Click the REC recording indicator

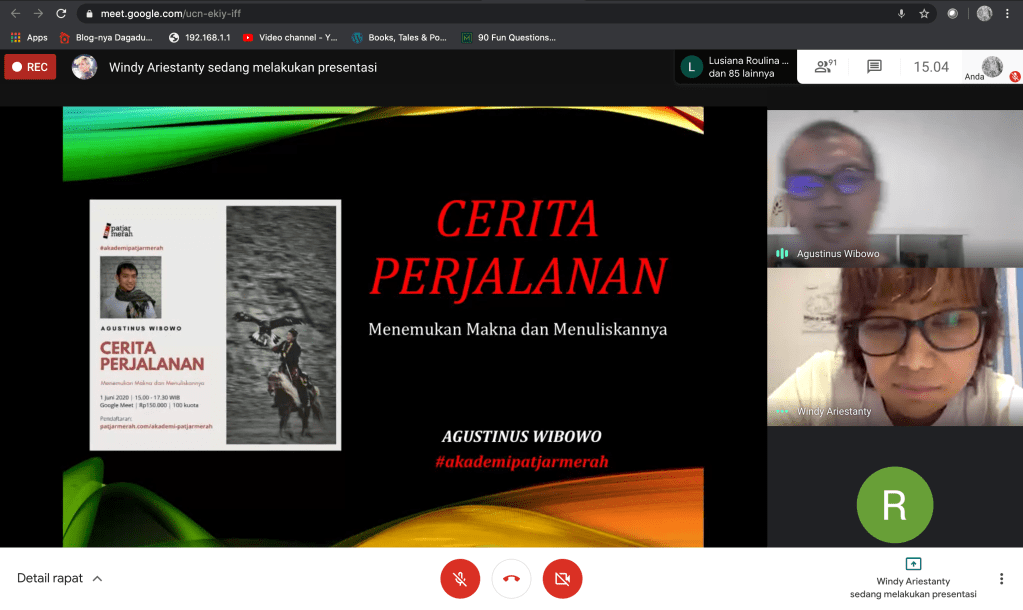click(30, 67)
